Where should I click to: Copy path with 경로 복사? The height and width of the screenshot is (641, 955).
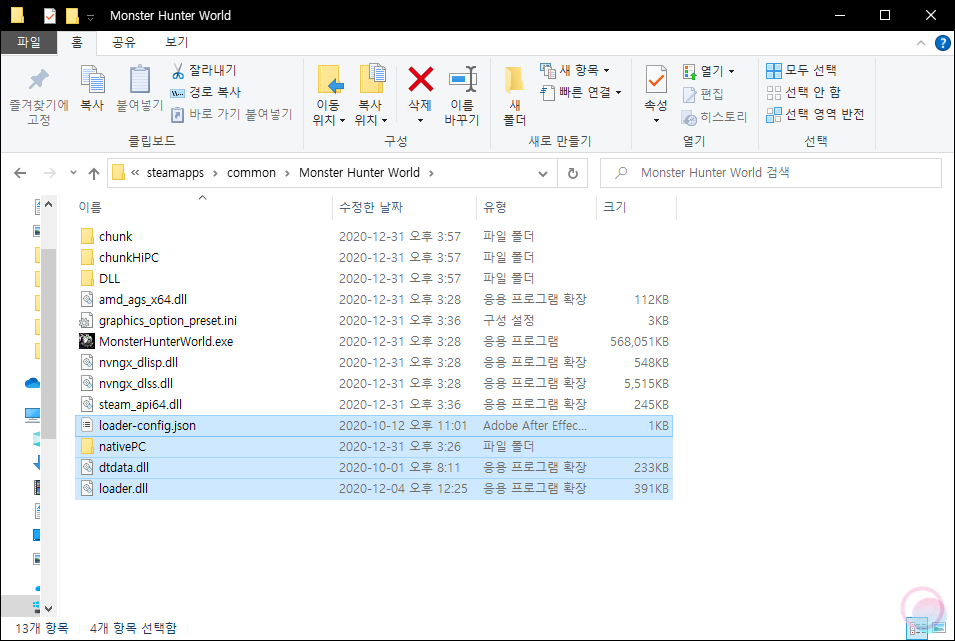206,93
